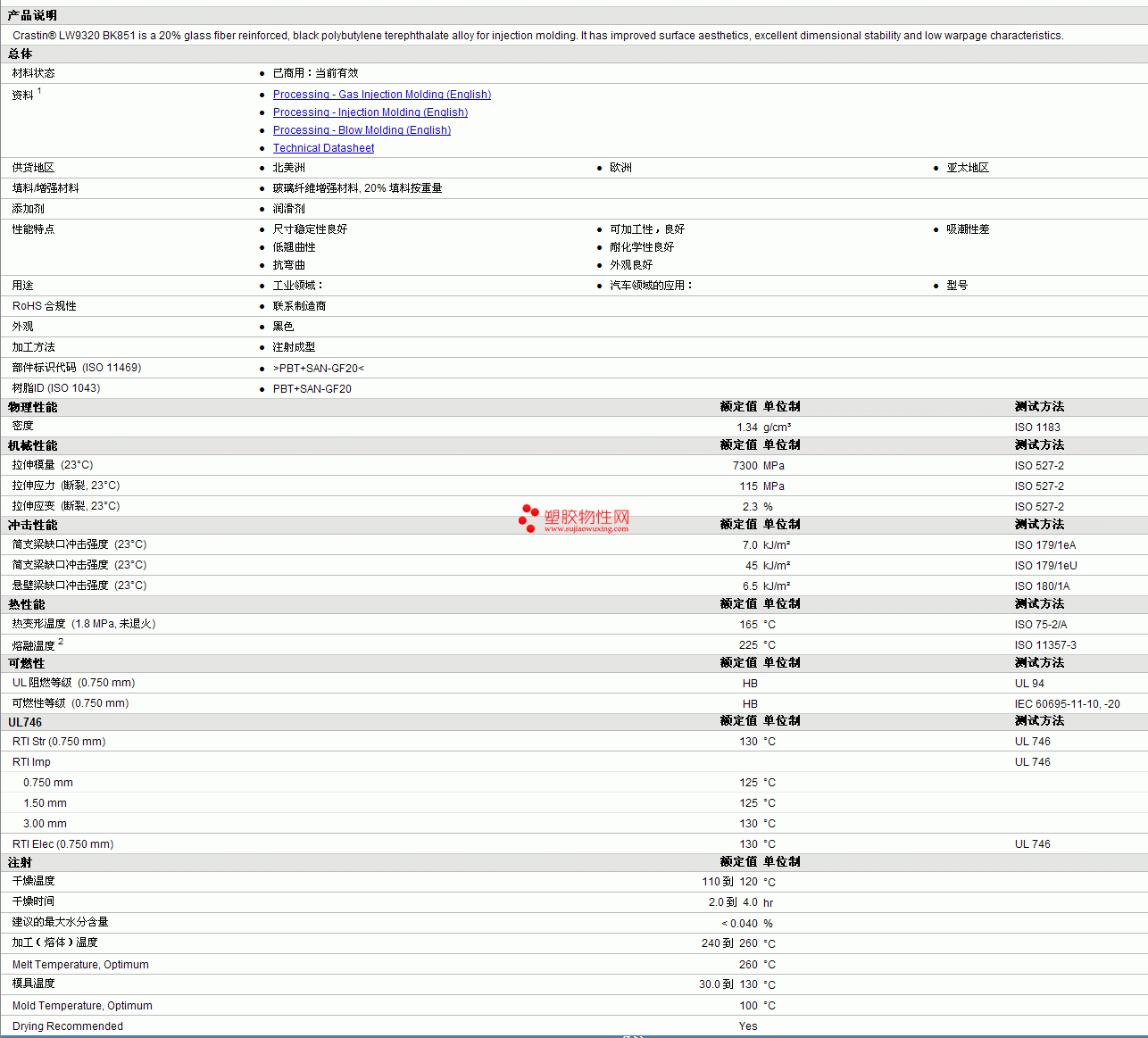
Task: Open the Technical Datasheet link
Action: click(323, 148)
